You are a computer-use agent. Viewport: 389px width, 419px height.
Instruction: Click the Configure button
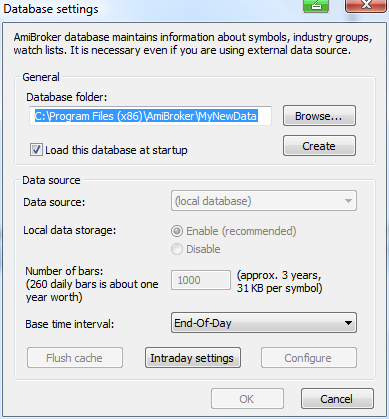click(x=309, y=358)
